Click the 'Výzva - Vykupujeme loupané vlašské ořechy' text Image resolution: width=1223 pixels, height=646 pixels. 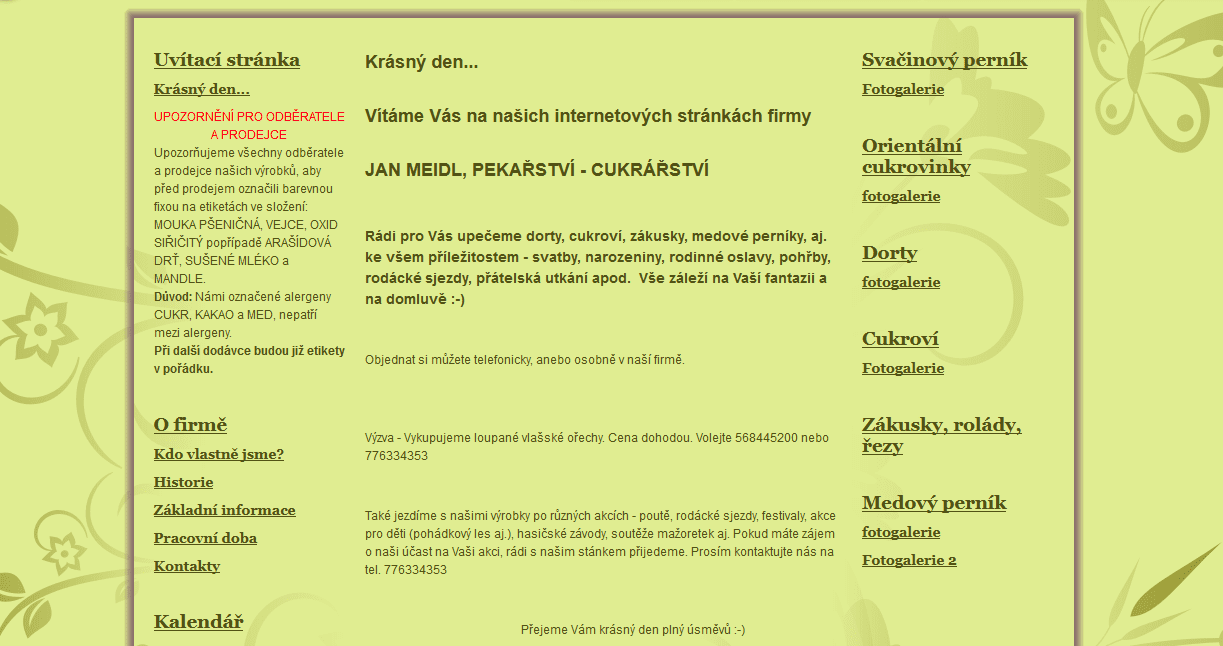click(x=597, y=447)
